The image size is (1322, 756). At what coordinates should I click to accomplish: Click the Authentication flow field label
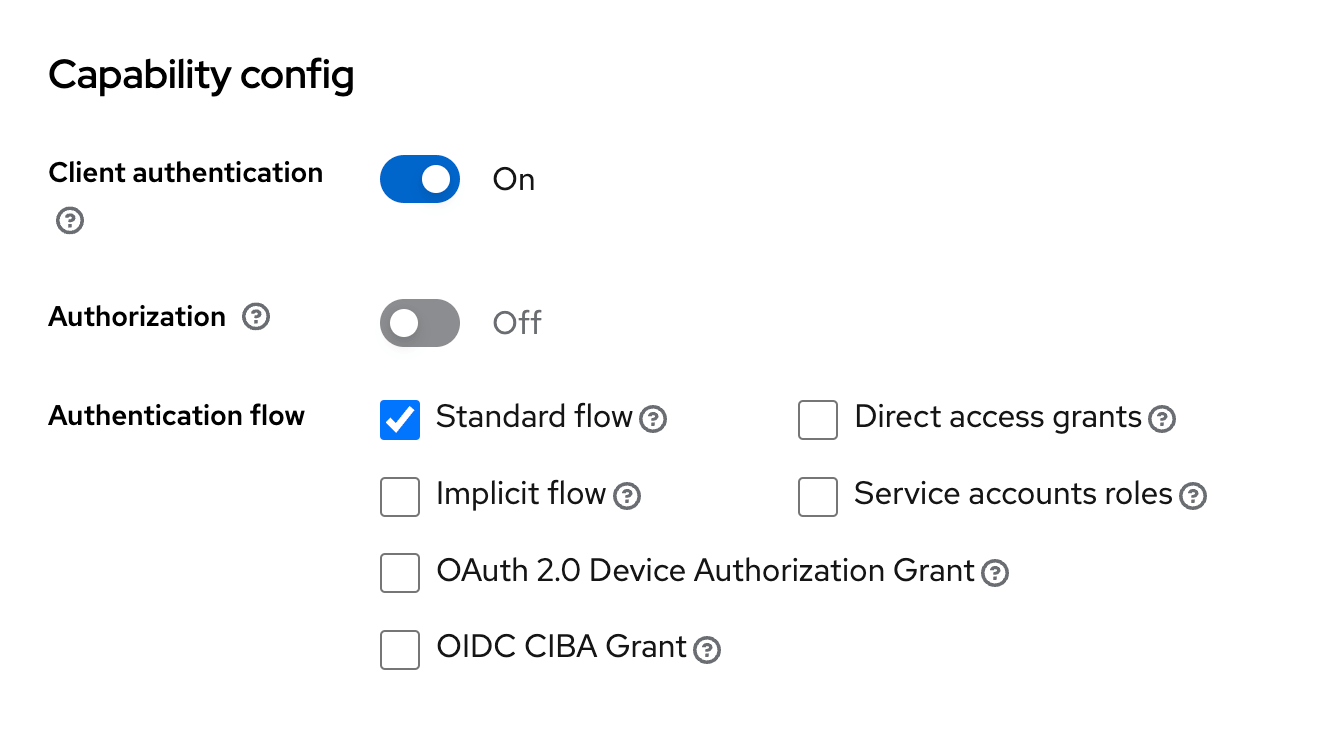[177, 415]
